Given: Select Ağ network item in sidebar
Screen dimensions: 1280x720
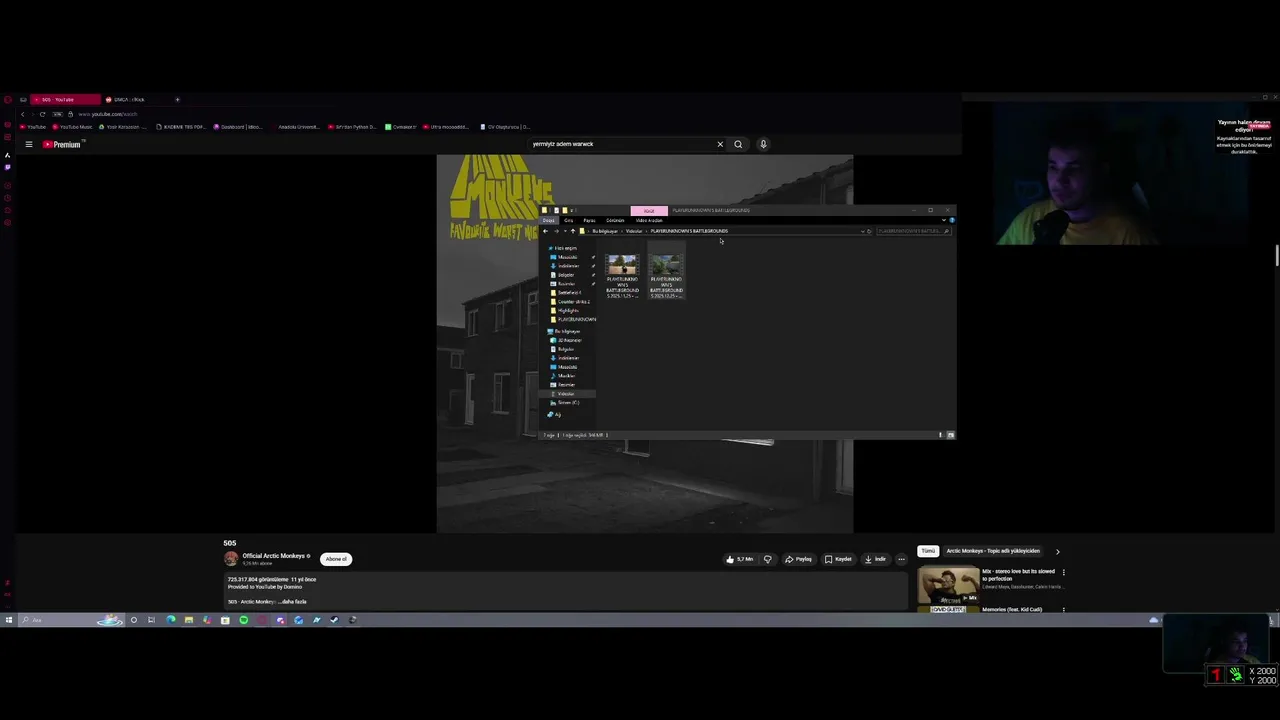Looking at the screenshot, I should point(555,414).
